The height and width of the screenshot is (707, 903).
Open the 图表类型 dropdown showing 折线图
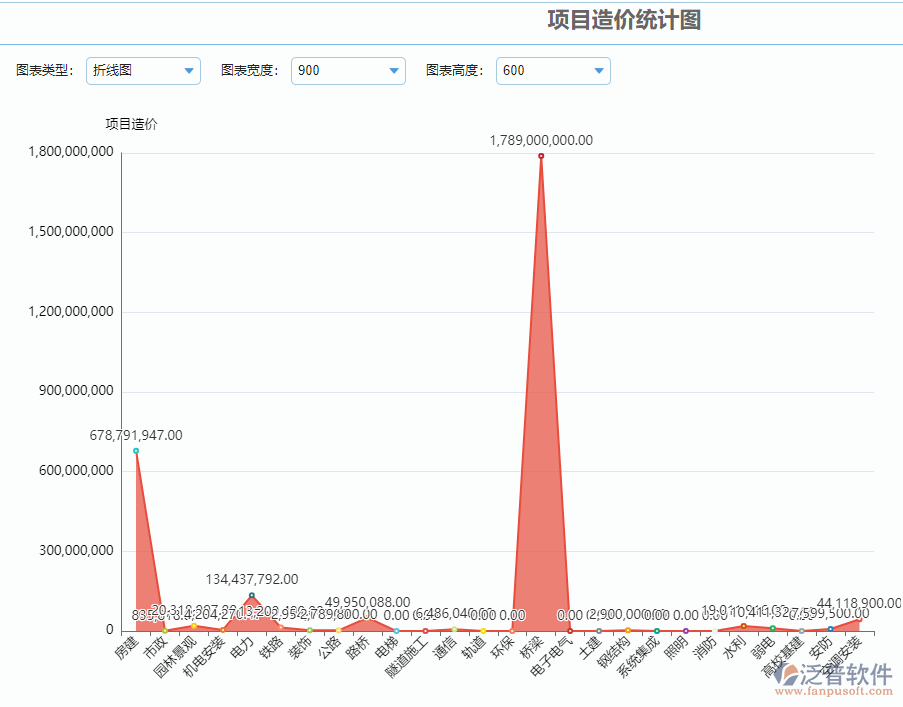click(143, 71)
